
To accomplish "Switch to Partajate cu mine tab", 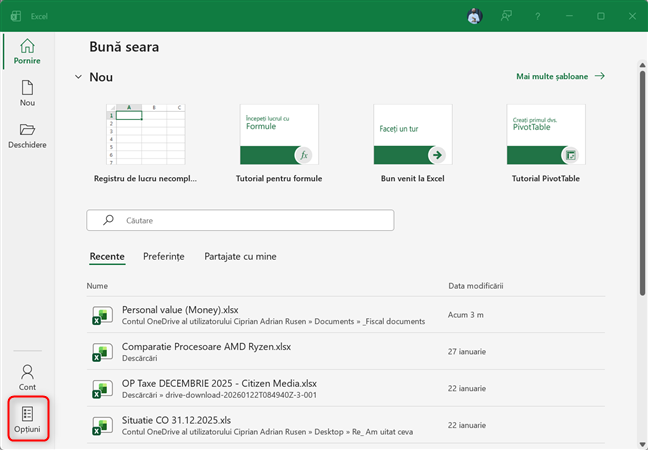I will click(240, 257).
